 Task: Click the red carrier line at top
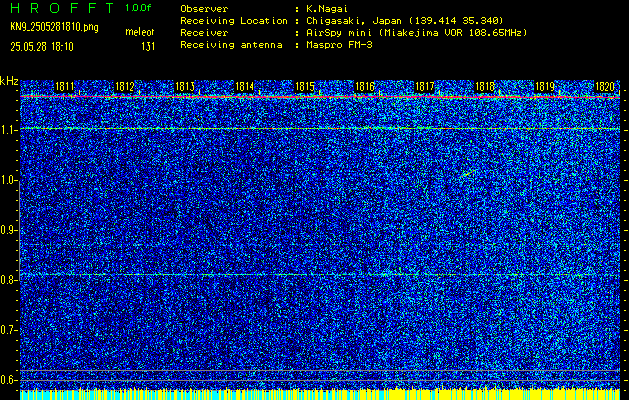pyautogui.click(x=320, y=97)
